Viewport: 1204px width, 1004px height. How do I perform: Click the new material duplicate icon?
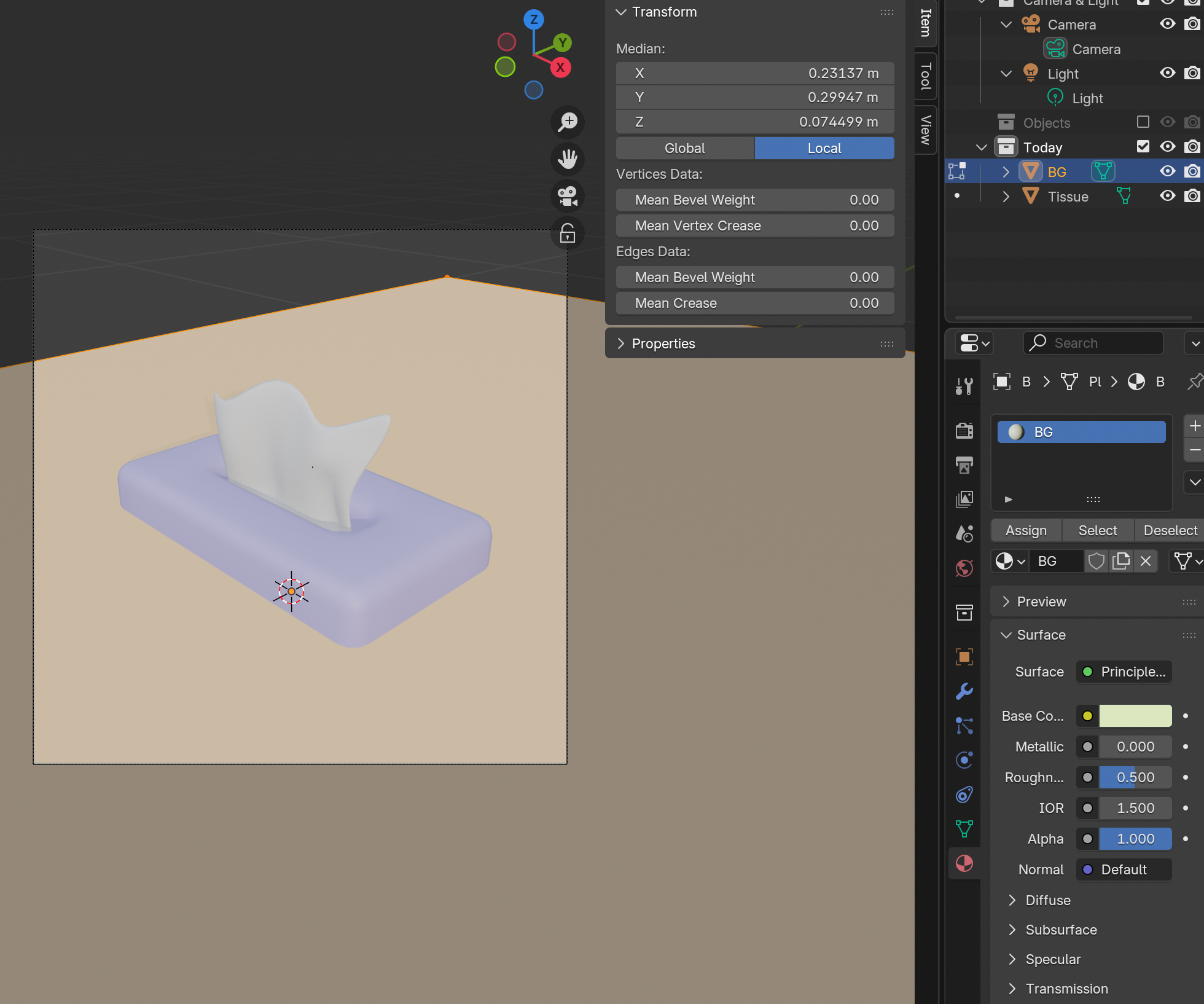click(1121, 561)
